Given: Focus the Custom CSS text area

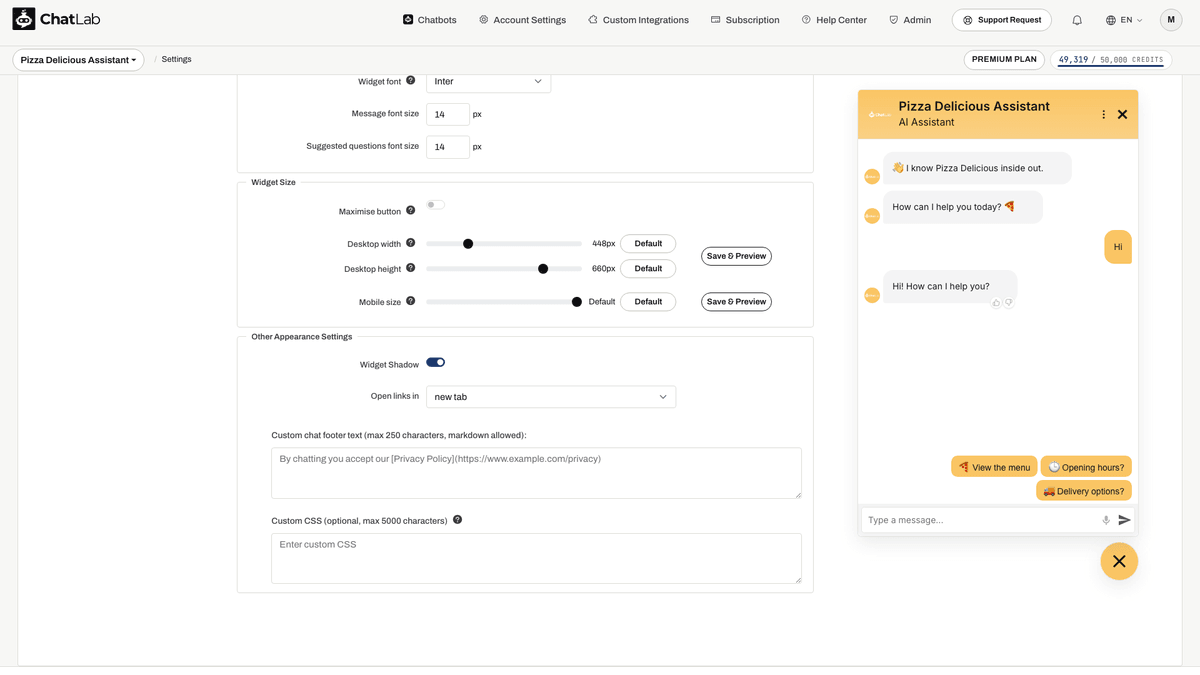Looking at the screenshot, I should pos(536,558).
